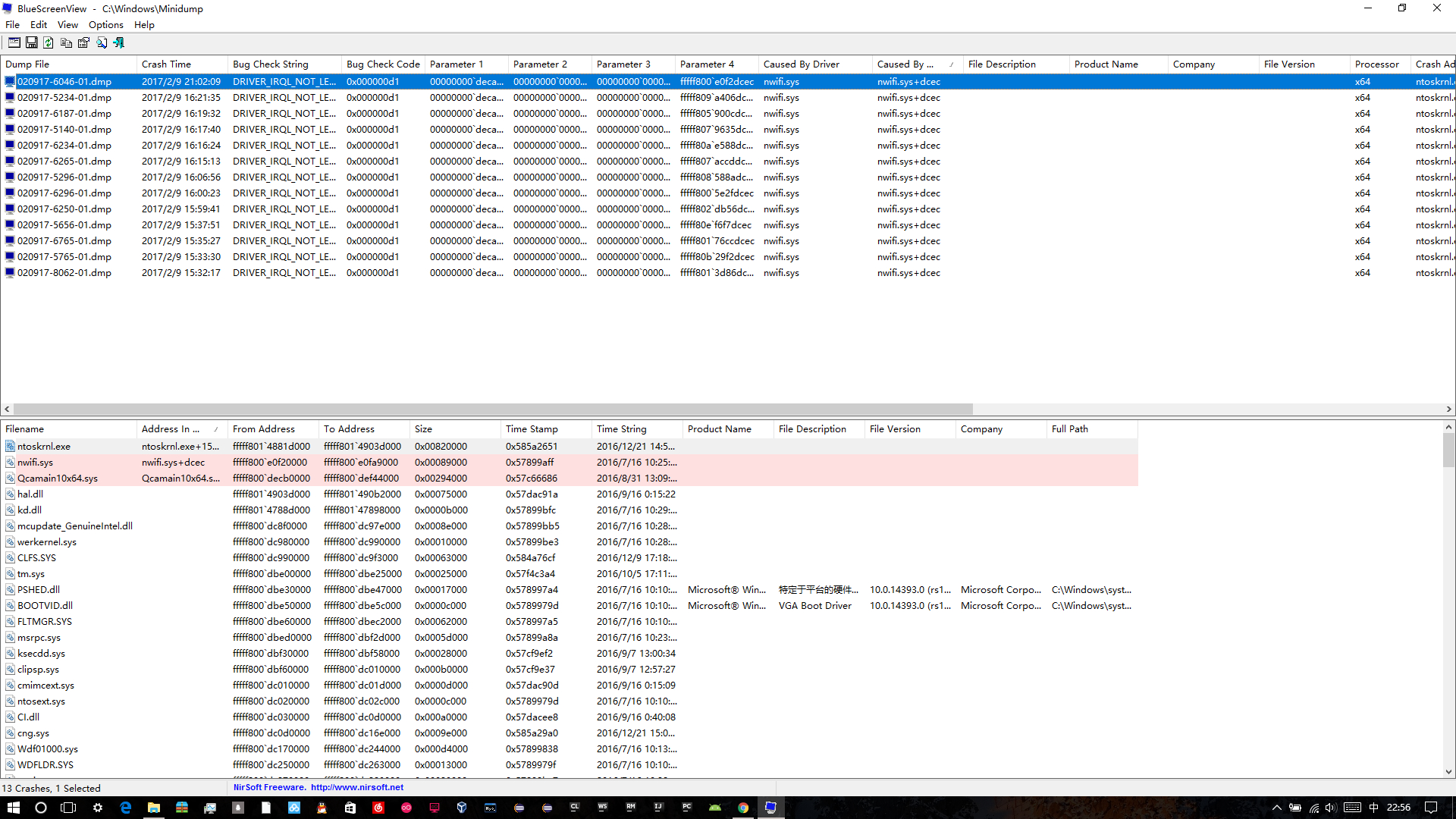1456x819 pixels.
Task: Open the Windows Store taskbar icon
Action: (x=350, y=808)
